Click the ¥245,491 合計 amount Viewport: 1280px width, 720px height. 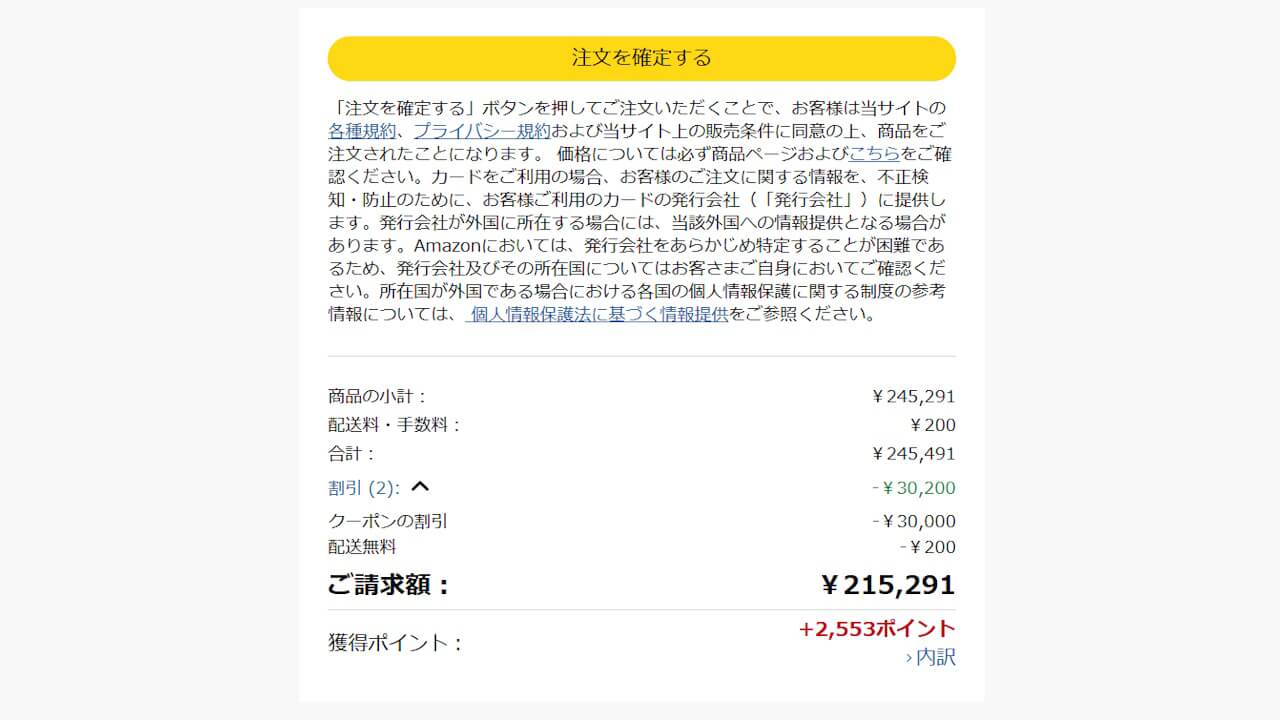(x=914, y=454)
